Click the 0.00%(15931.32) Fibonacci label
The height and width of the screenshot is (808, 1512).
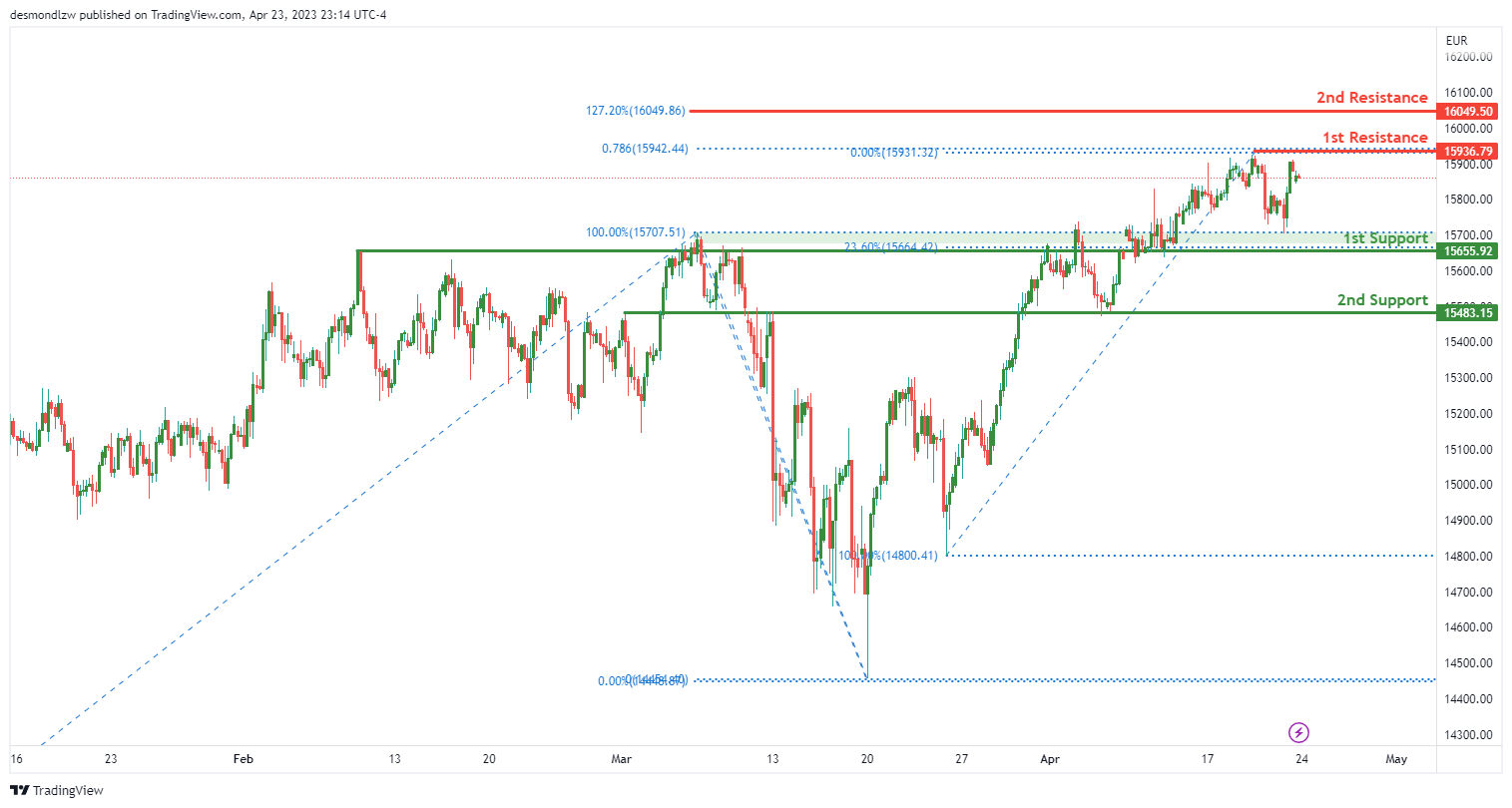(x=893, y=153)
